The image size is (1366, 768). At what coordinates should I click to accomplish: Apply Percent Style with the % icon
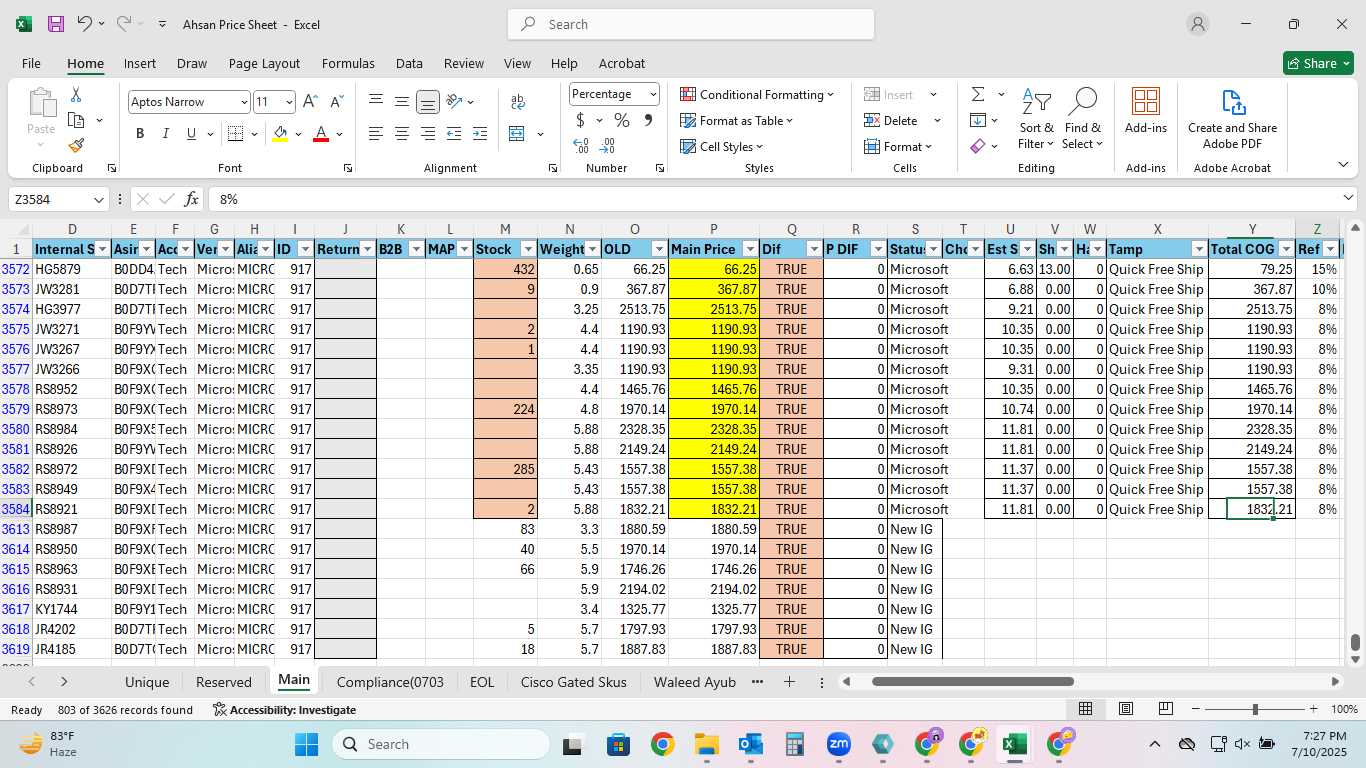(x=622, y=121)
